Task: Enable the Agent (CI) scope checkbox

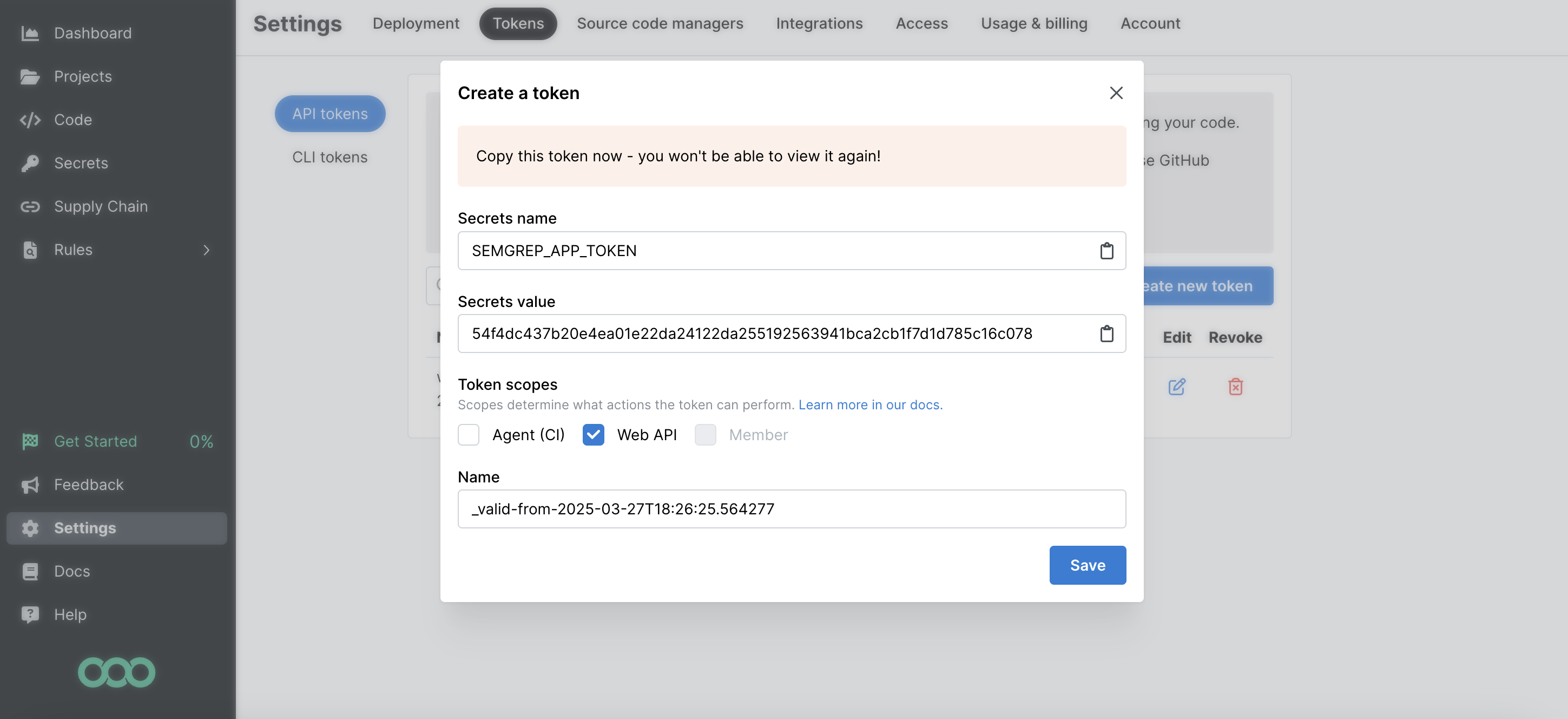Action: pos(468,434)
